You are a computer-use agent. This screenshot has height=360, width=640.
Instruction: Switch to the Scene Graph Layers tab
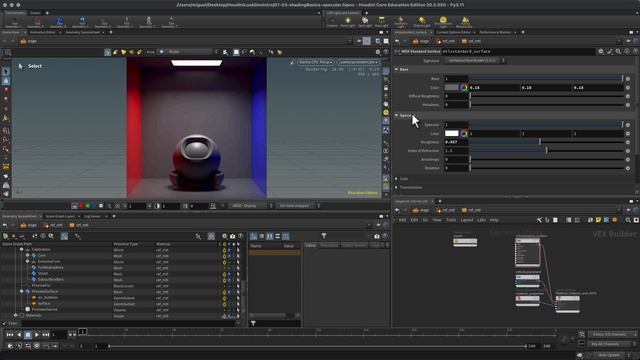[60, 216]
